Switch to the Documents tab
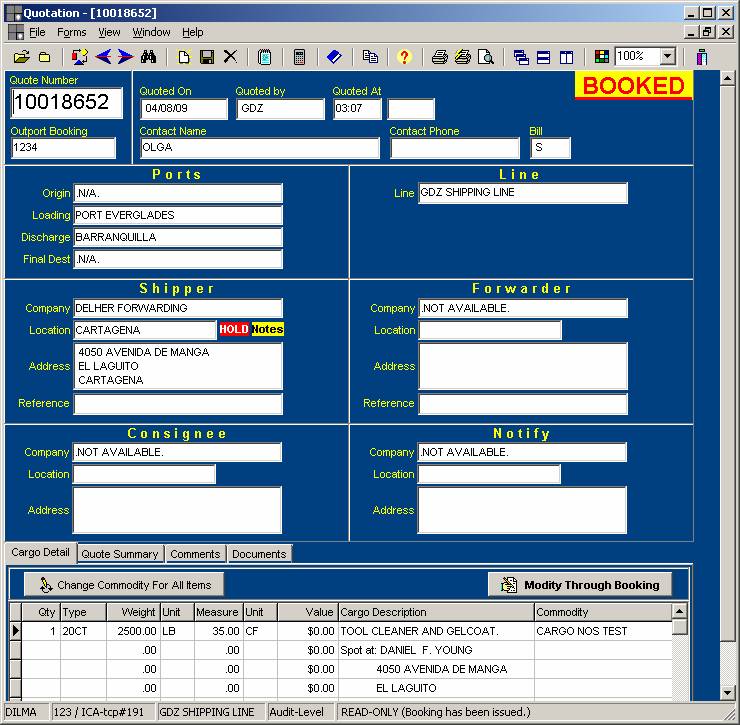740x725 pixels. coord(259,554)
